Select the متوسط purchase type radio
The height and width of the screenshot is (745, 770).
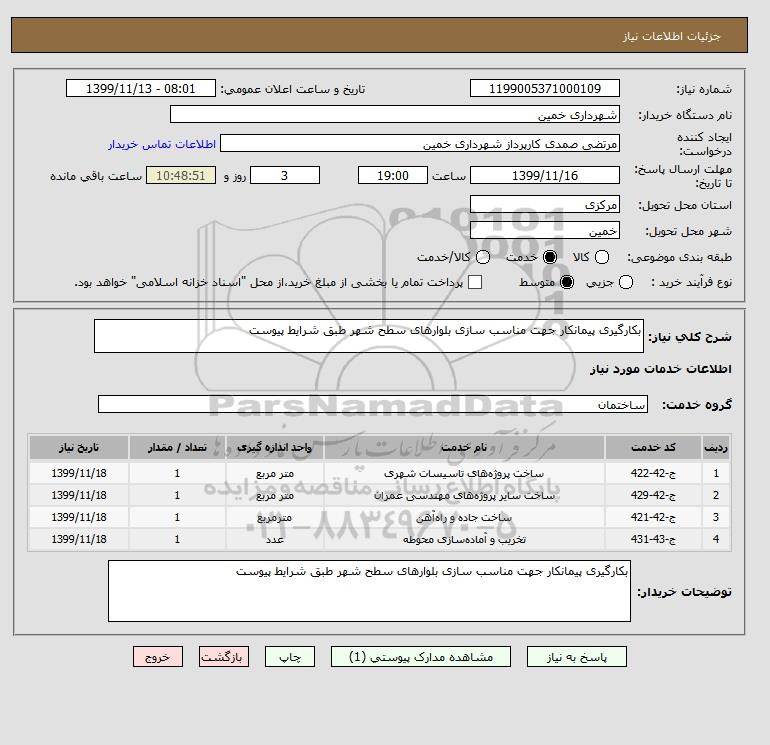[567, 282]
